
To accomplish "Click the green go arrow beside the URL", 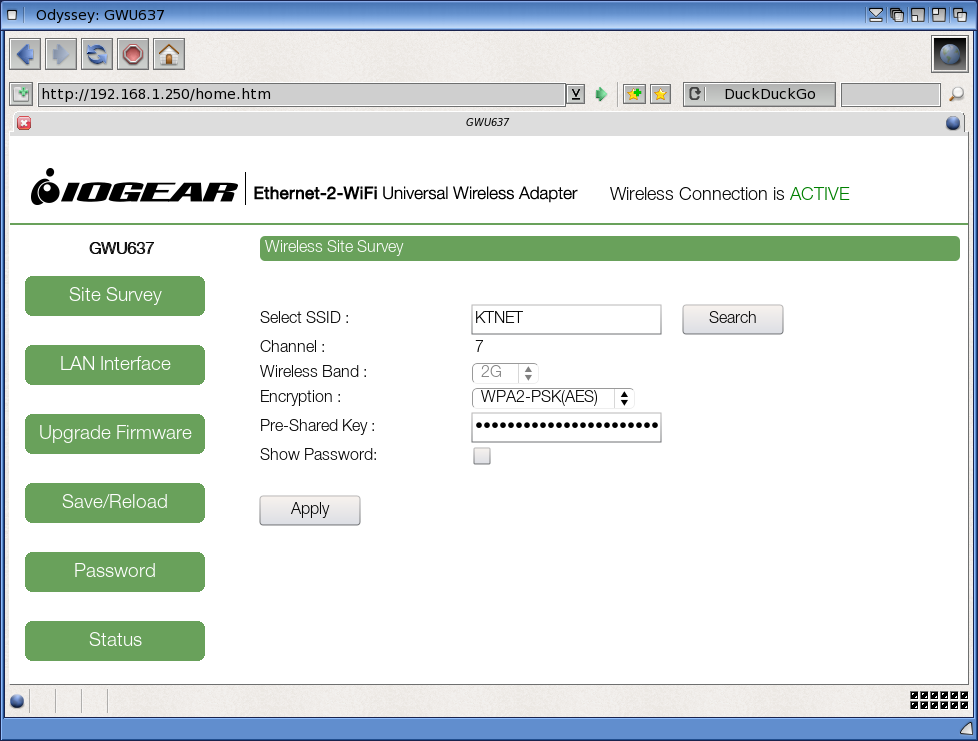I will 601,94.
